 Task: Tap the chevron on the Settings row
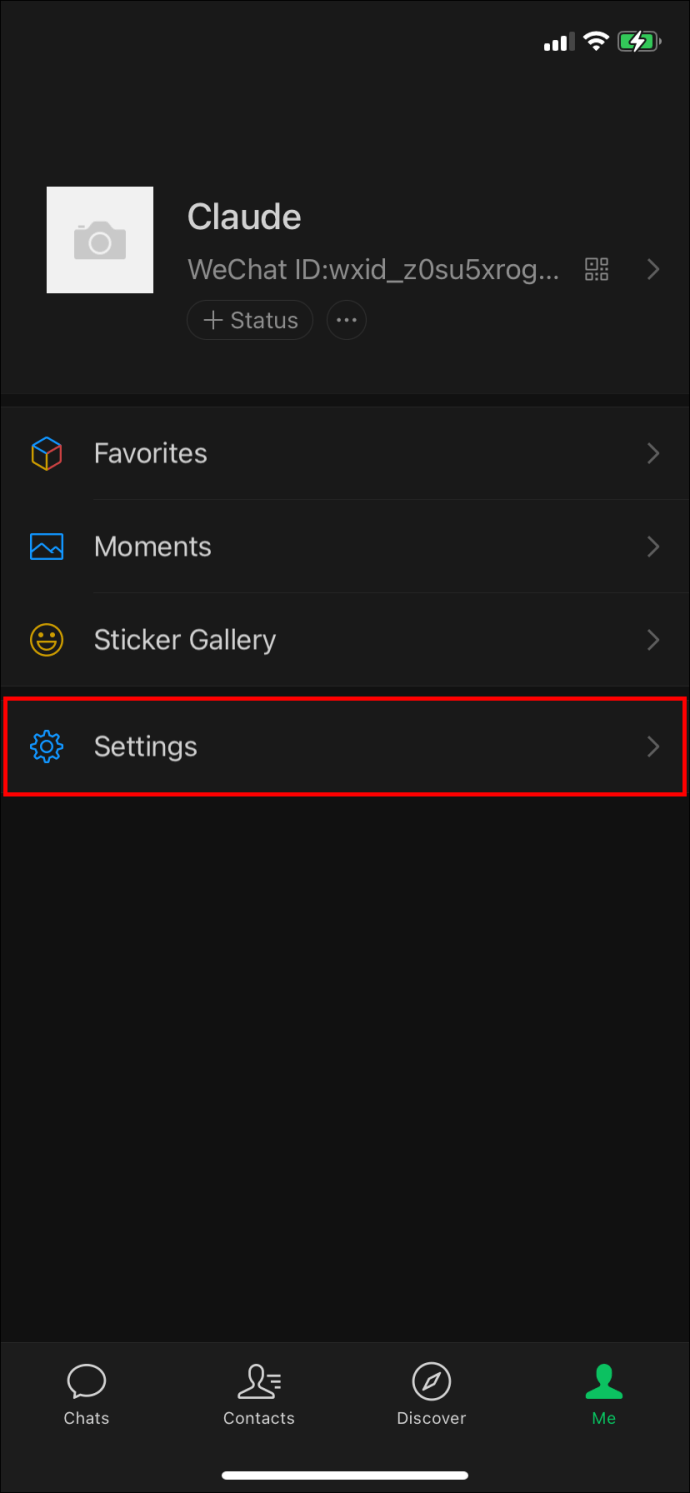653,746
